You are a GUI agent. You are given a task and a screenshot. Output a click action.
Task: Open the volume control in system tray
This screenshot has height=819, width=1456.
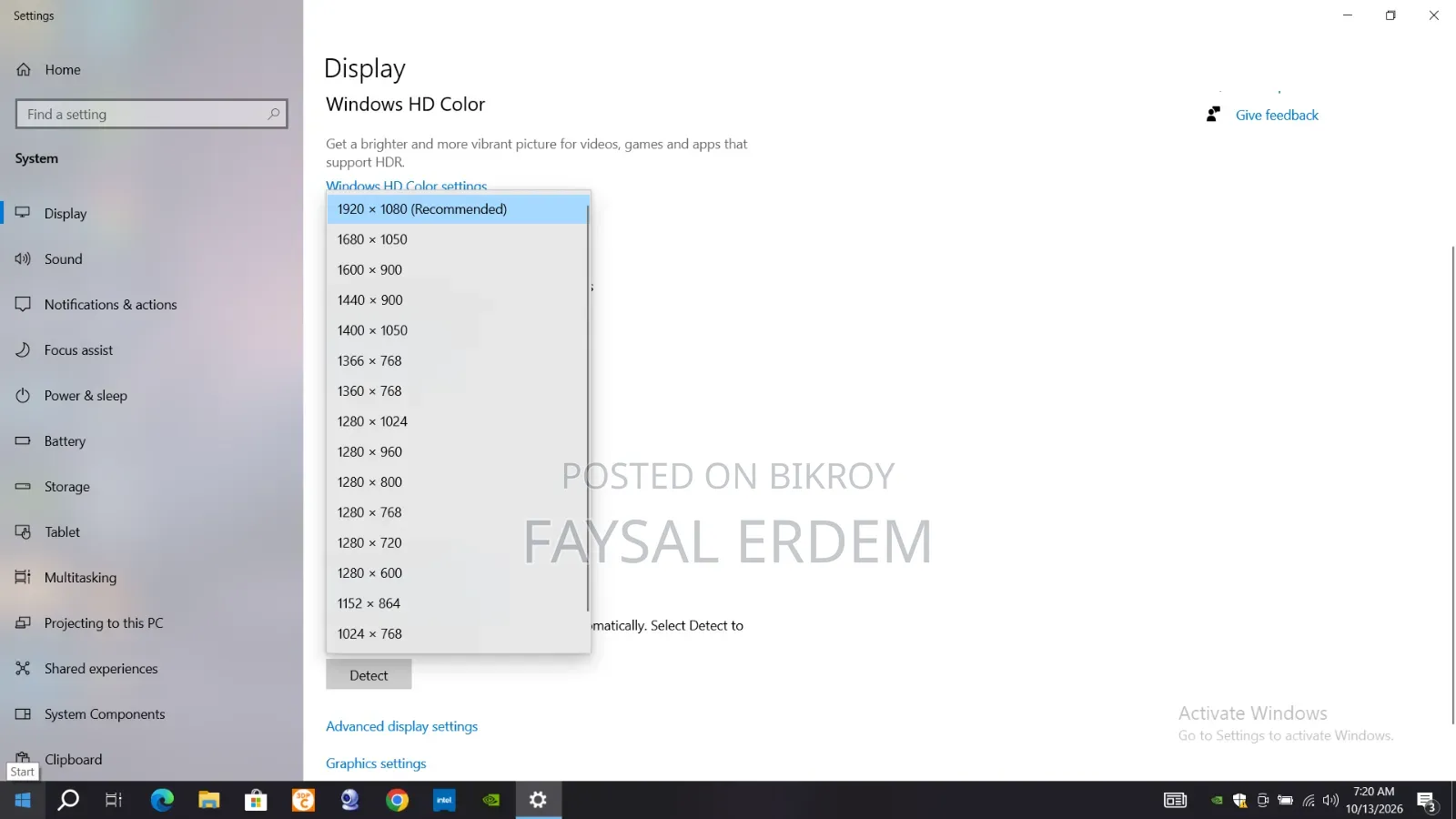1330,801
